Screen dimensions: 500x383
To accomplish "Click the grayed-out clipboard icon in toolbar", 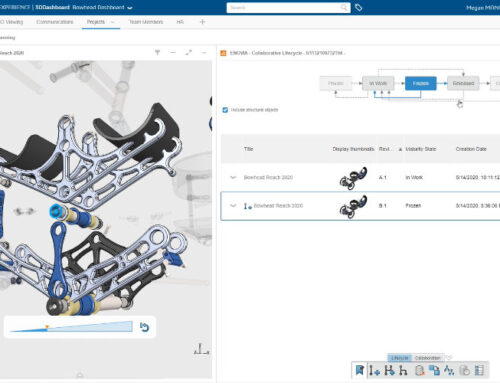I will 464,370.
